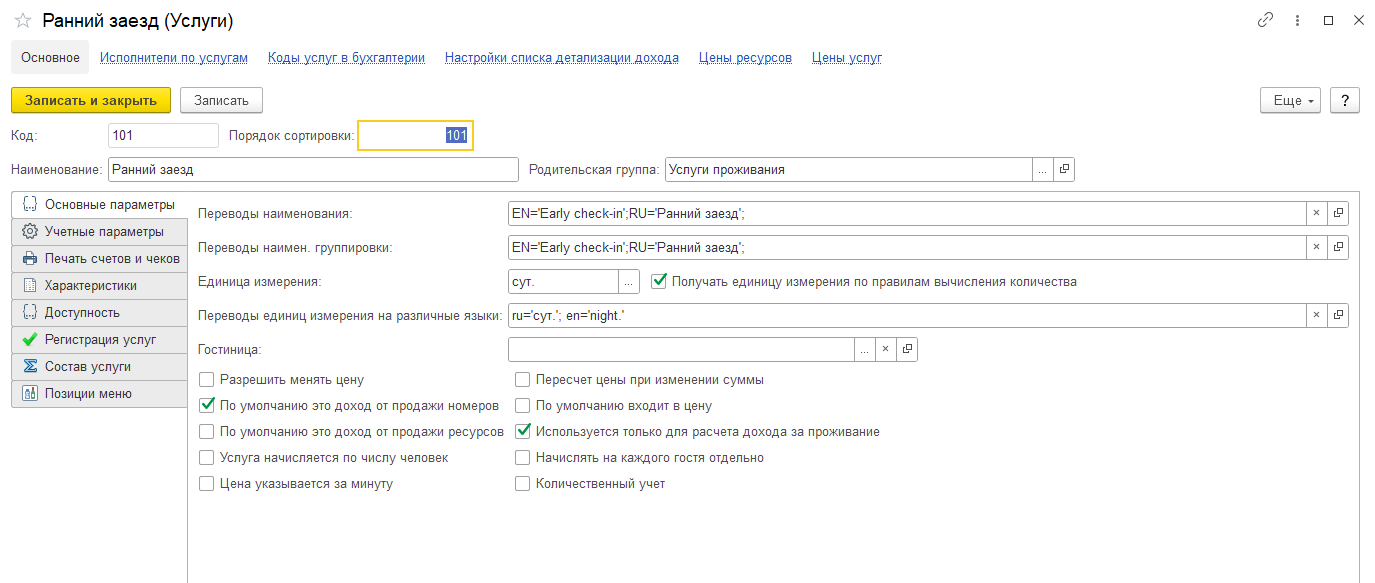Select the Позиции меню tab
The image size is (1375, 583).
coord(99,394)
